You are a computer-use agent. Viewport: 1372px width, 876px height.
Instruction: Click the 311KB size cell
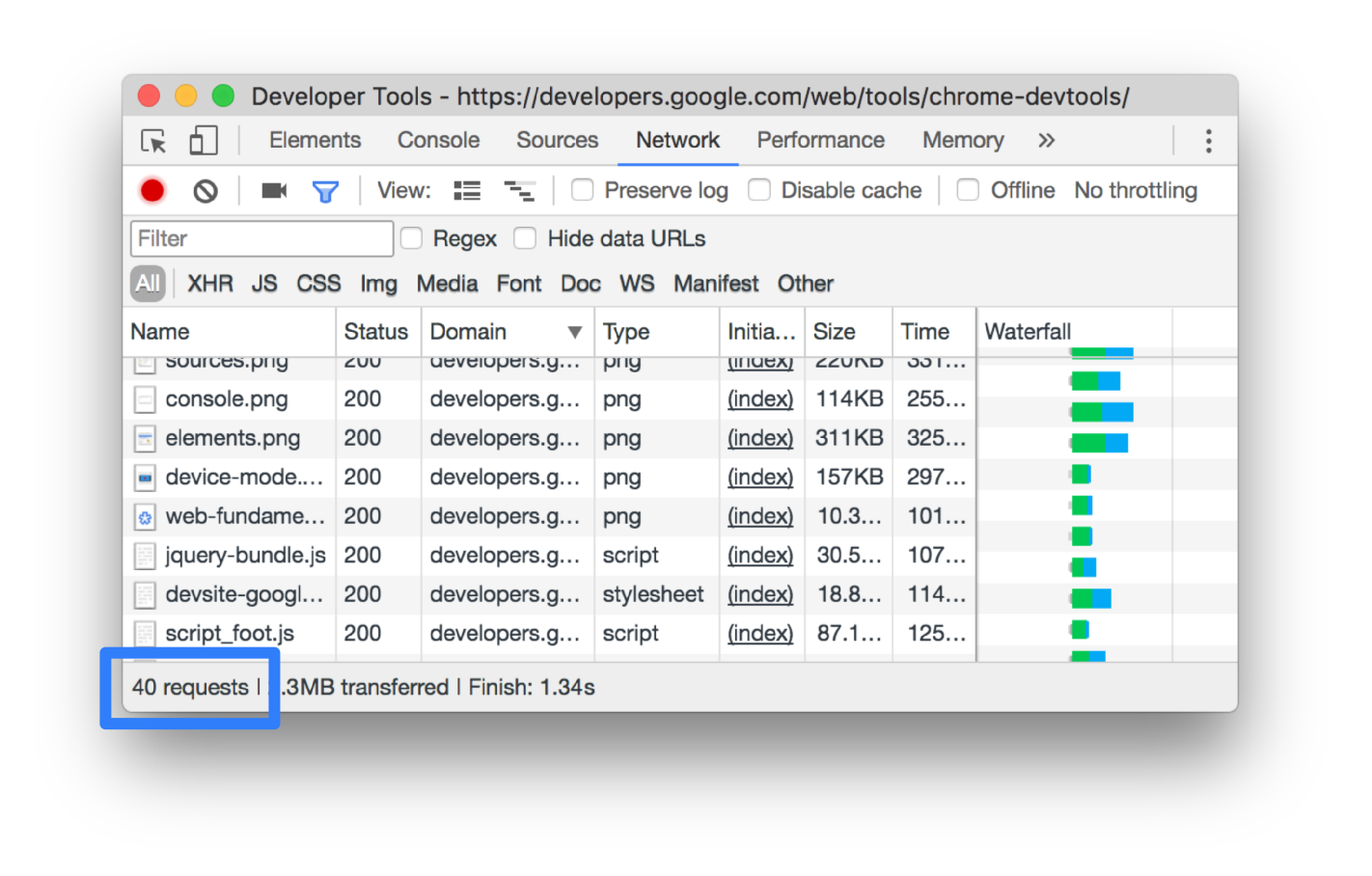pyautogui.click(x=849, y=439)
